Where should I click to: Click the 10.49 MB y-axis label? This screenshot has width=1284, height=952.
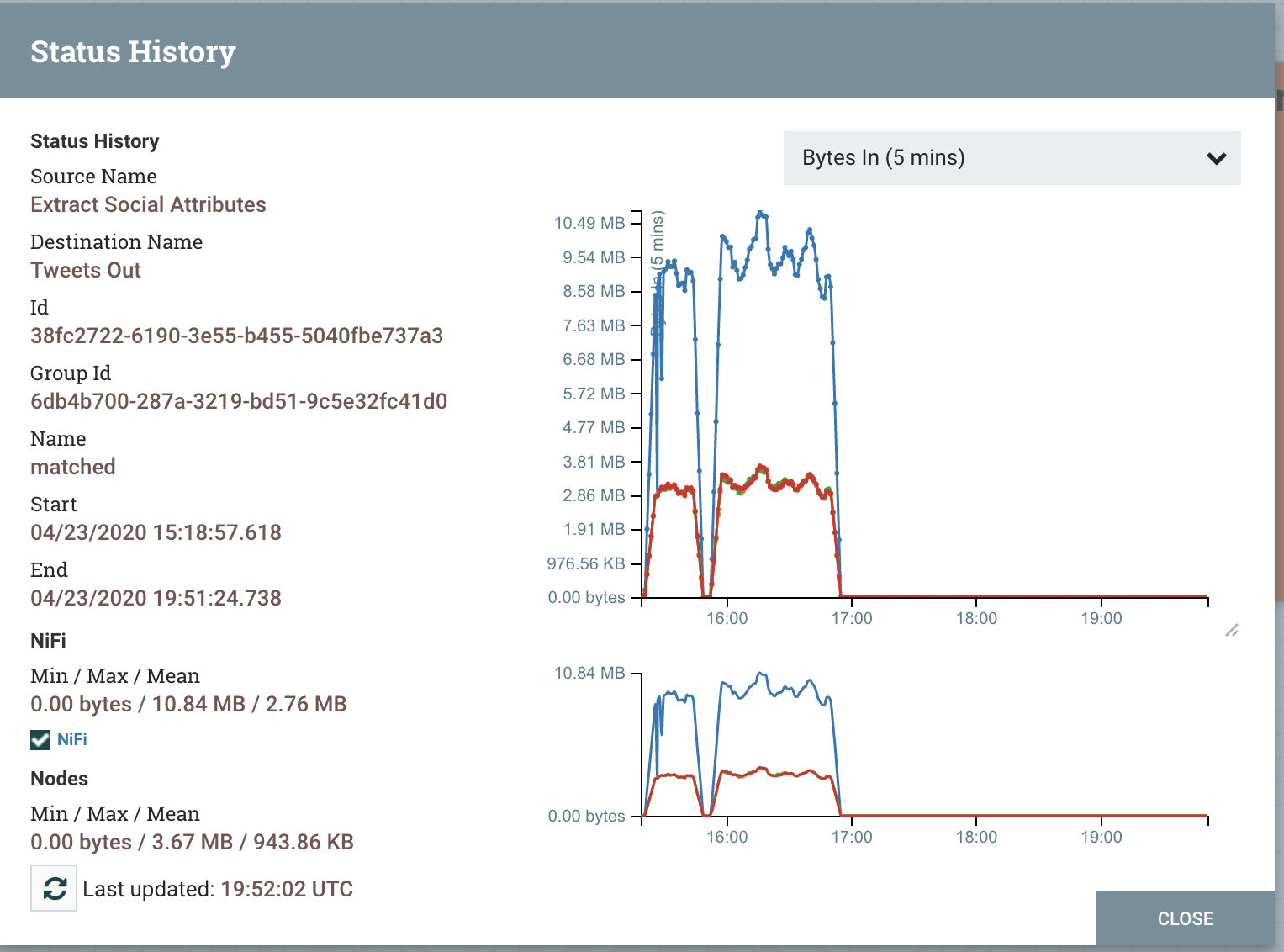coord(589,223)
